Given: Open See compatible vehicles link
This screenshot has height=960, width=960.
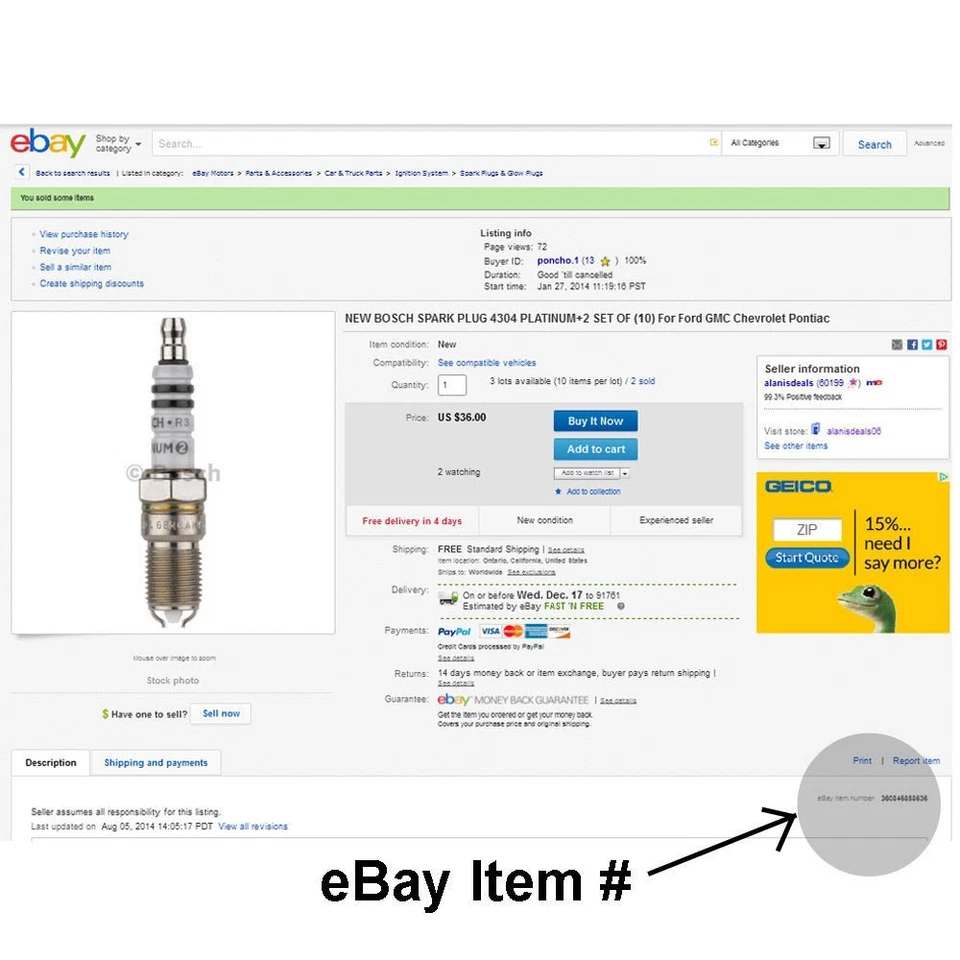Looking at the screenshot, I should pyautogui.click(x=486, y=362).
